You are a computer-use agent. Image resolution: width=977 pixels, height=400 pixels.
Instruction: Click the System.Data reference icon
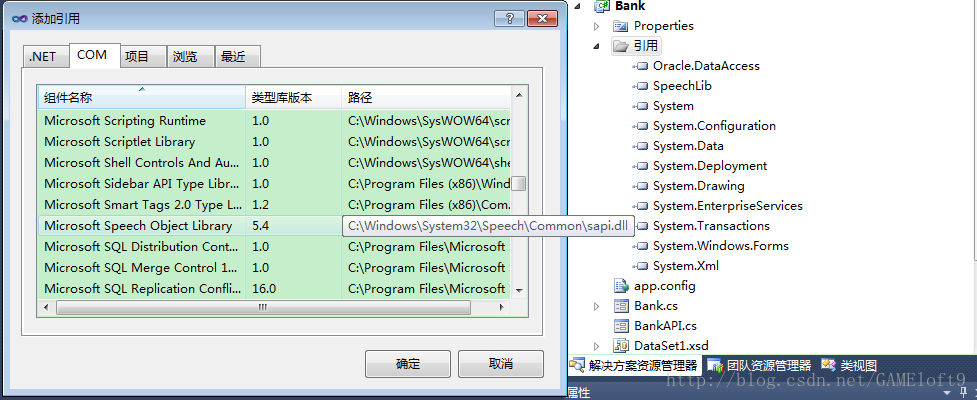point(640,146)
